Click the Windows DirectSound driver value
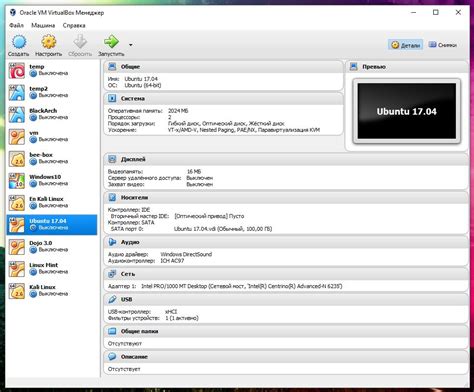This screenshot has height=392, width=474. coord(186,254)
